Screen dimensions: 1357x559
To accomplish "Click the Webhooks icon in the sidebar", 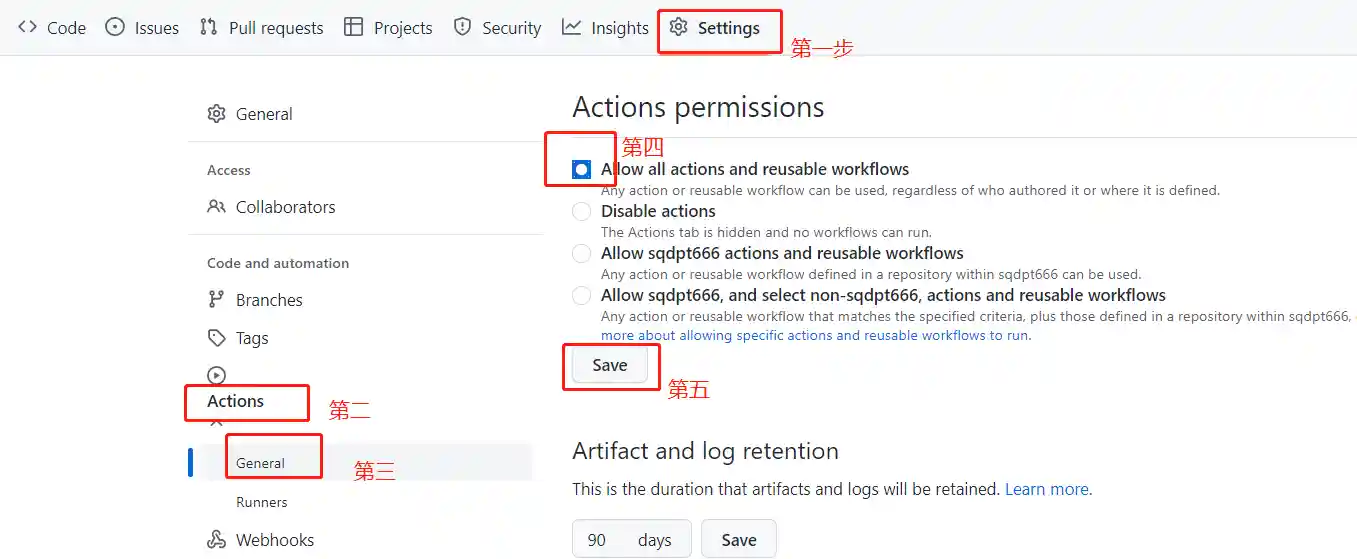I will [x=216, y=540].
